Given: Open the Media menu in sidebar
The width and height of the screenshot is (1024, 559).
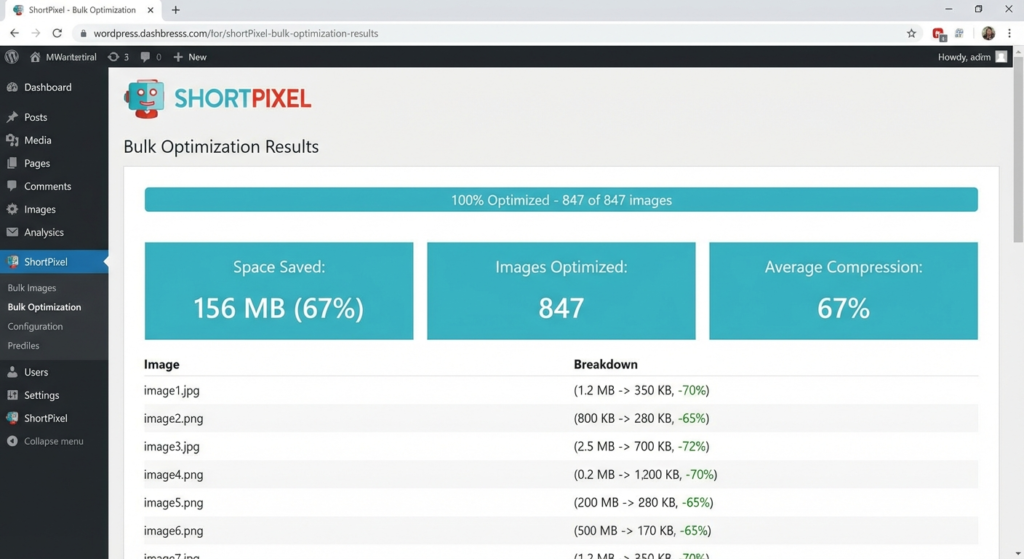Looking at the screenshot, I should pyautogui.click(x=37, y=140).
